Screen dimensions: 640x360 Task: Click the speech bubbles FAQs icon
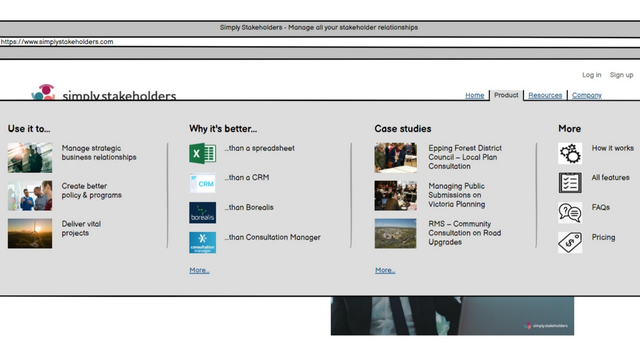(x=570, y=213)
